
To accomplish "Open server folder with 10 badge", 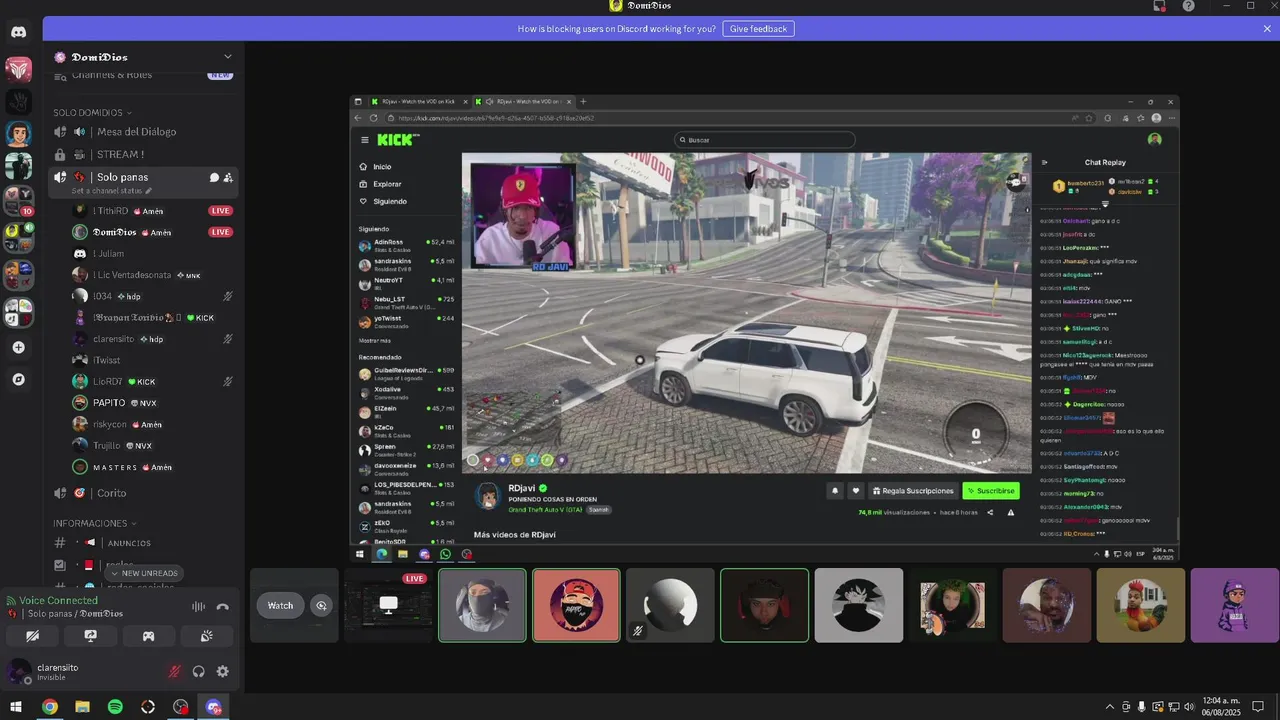I will click(19, 201).
